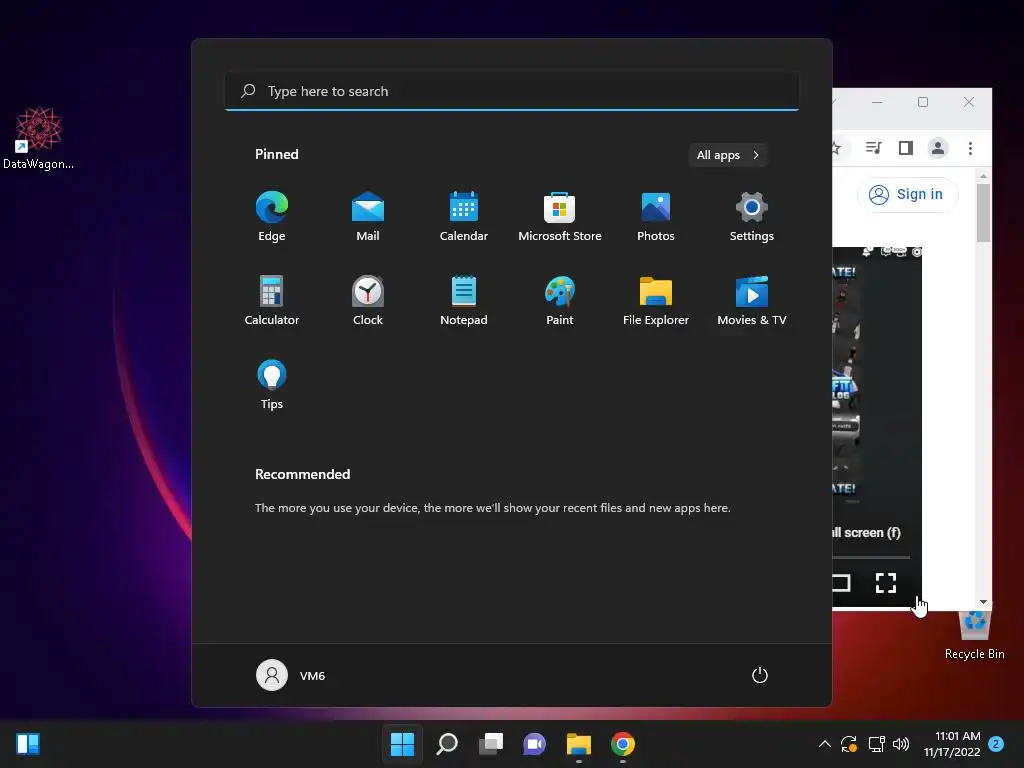
Task: Open the clock and date flyout
Action: (x=952, y=744)
